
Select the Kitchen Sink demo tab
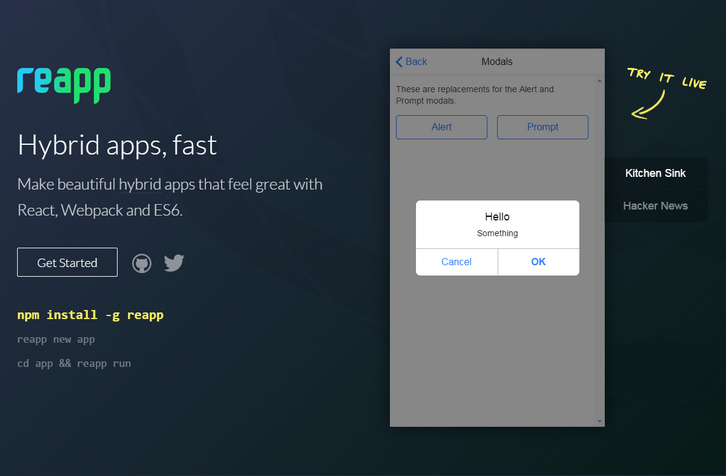(x=655, y=173)
